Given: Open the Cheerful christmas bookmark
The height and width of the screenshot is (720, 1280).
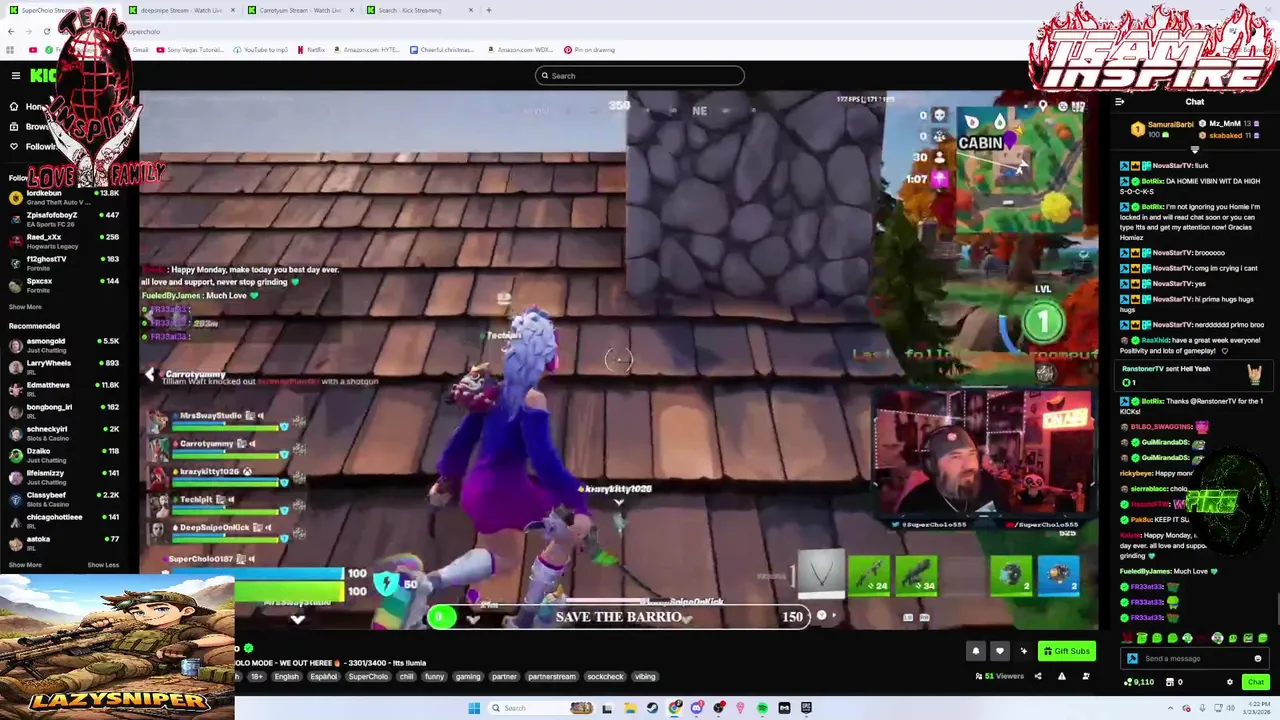Looking at the screenshot, I should (442, 50).
